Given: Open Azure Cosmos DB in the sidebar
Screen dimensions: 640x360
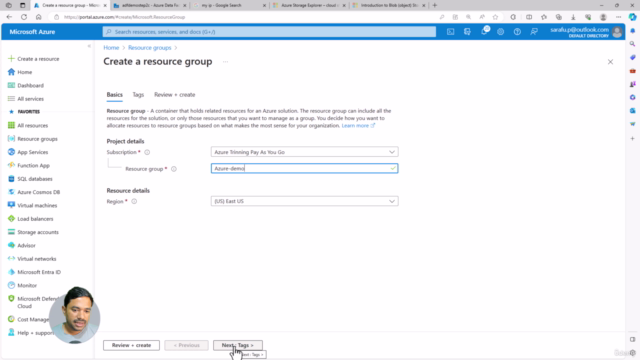Looking at the screenshot, I should tap(38, 192).
